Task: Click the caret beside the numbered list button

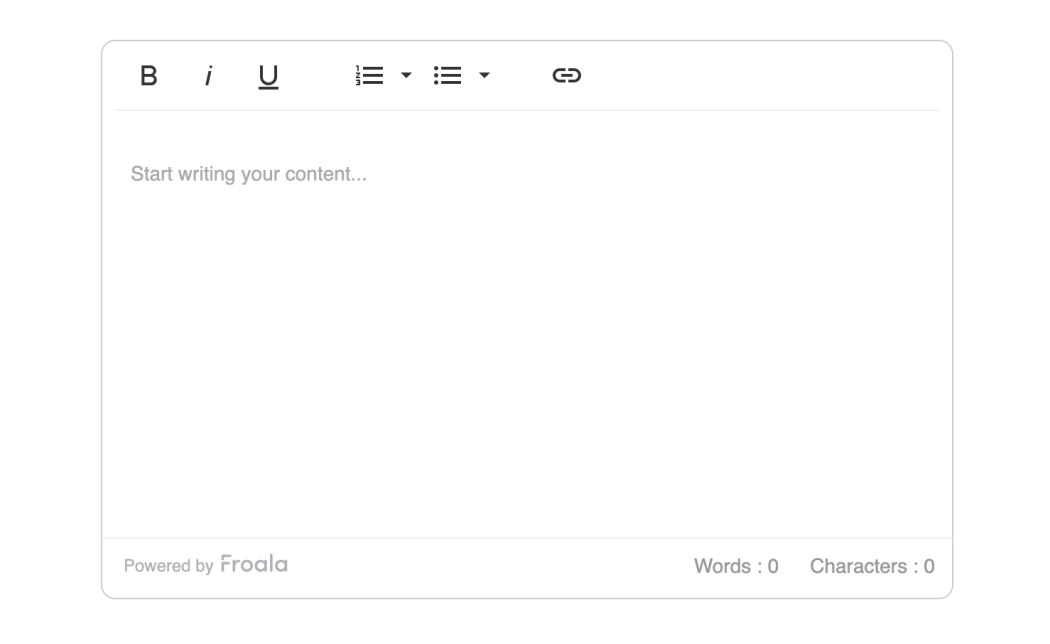Action: [406, 76]
